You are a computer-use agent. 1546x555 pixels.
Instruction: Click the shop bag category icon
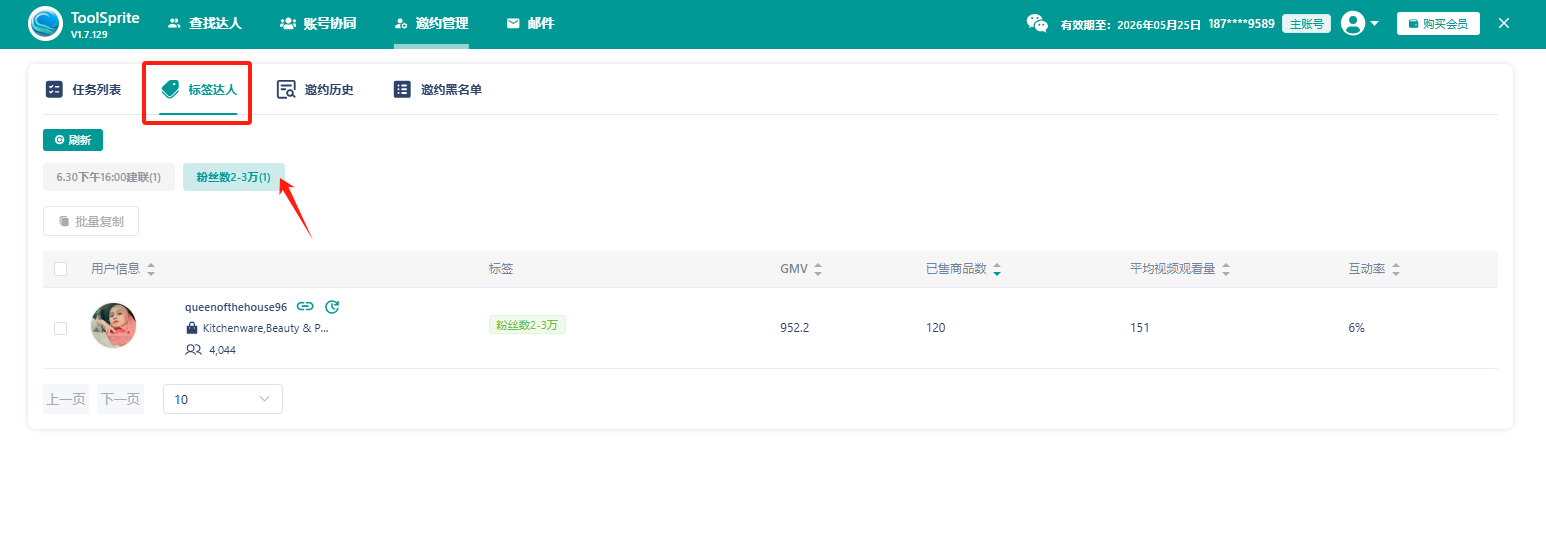(x=192, y=328)
